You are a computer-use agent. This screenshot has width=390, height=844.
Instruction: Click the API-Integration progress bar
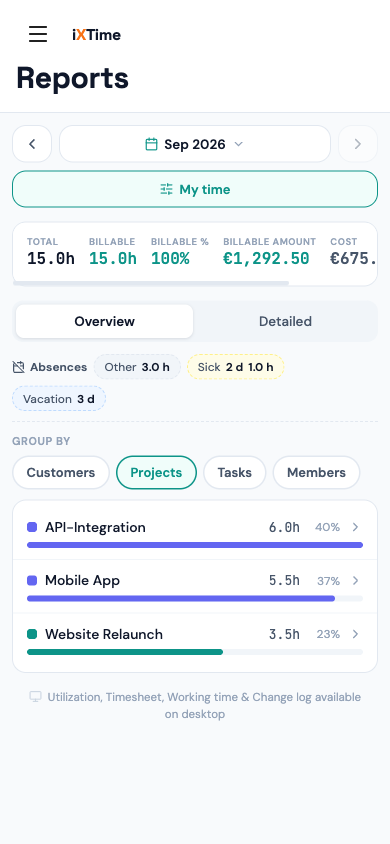click(x=195, y=545)
